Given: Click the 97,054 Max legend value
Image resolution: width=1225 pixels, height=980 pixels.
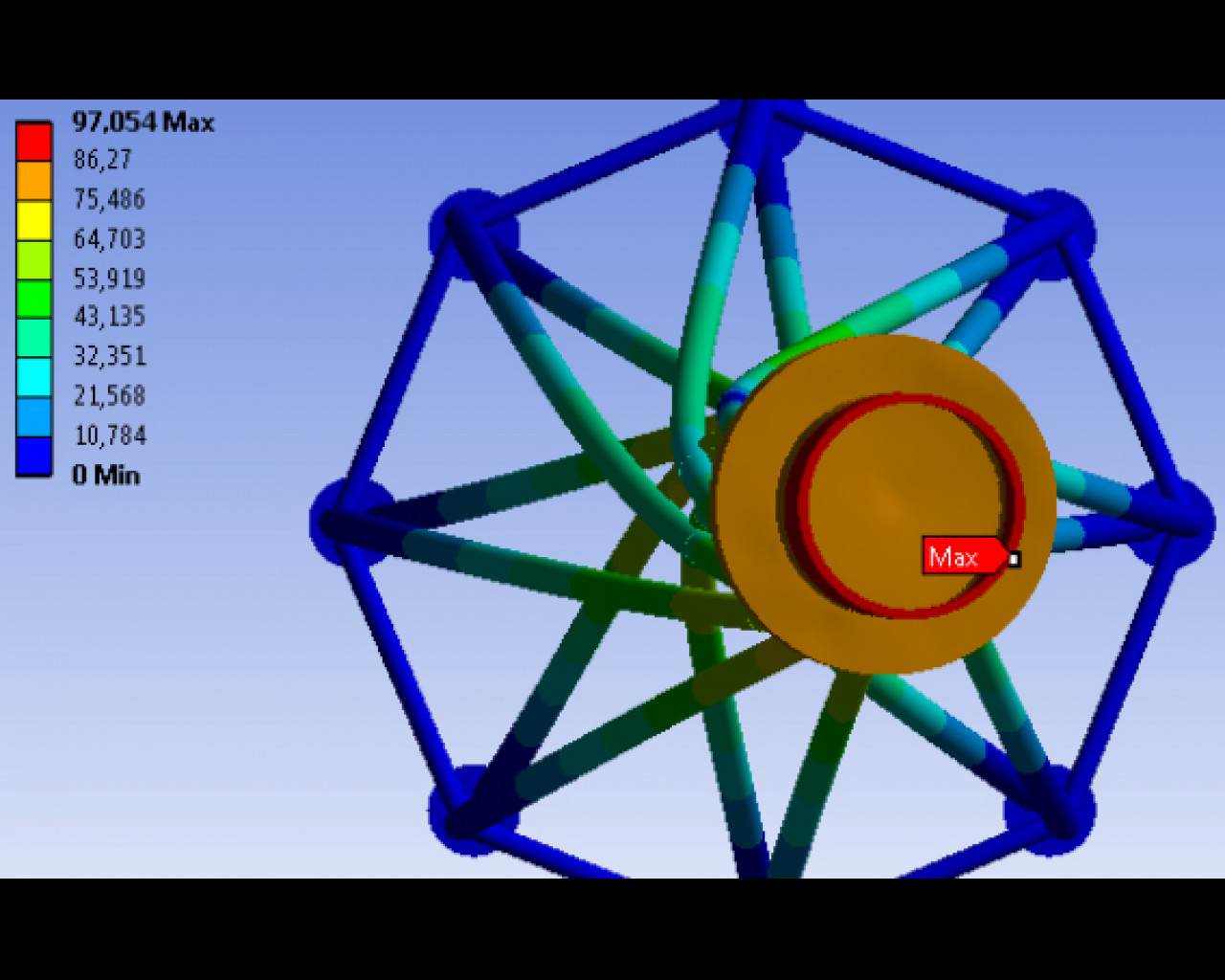Looking at the screenshot, I should [143, 122].
